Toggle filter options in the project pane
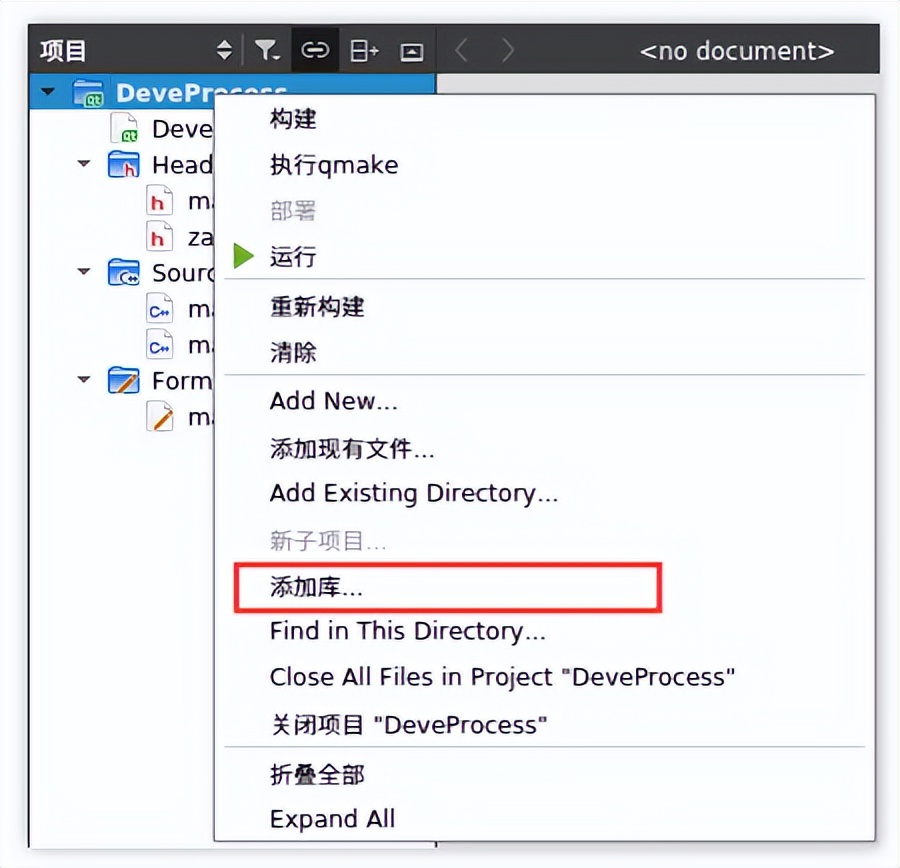Viewport: 900px width, 868px height. [266, 50]
